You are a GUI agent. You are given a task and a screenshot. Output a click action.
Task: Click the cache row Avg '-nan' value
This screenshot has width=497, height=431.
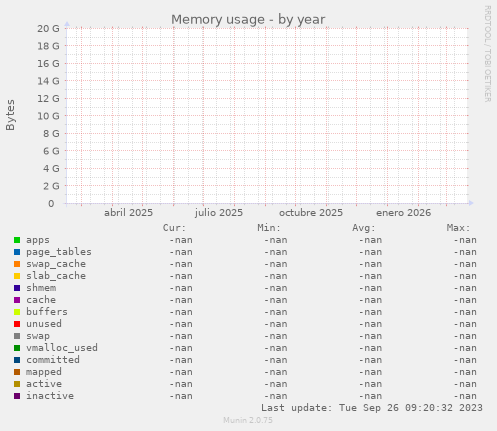click(x=370, y=300)
